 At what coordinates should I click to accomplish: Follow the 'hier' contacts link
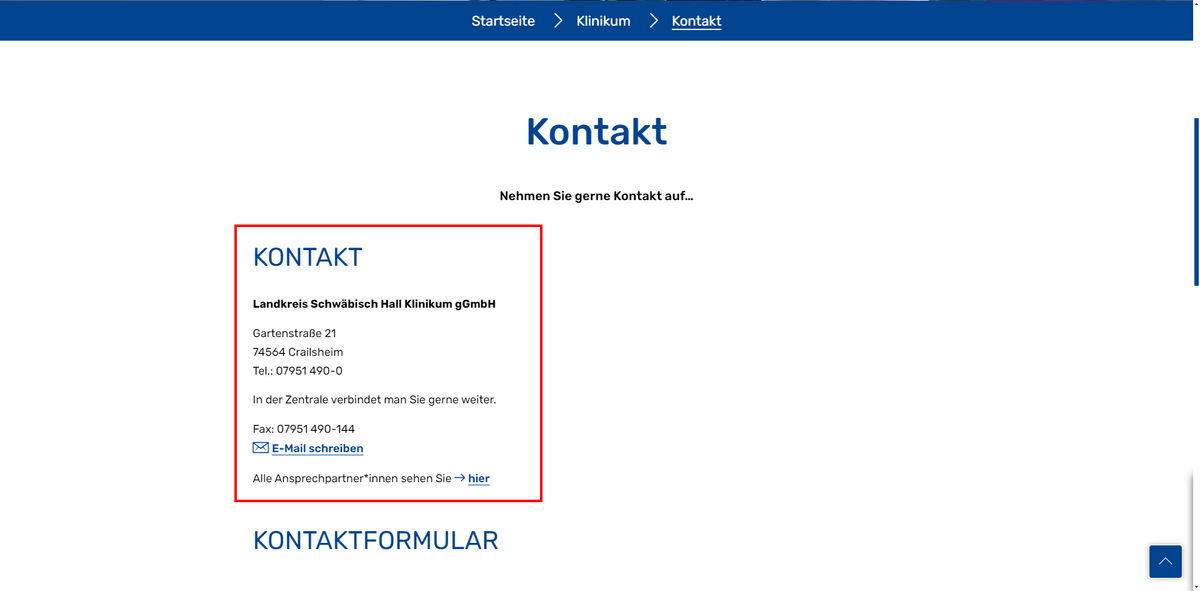click(x=478, y=479)
